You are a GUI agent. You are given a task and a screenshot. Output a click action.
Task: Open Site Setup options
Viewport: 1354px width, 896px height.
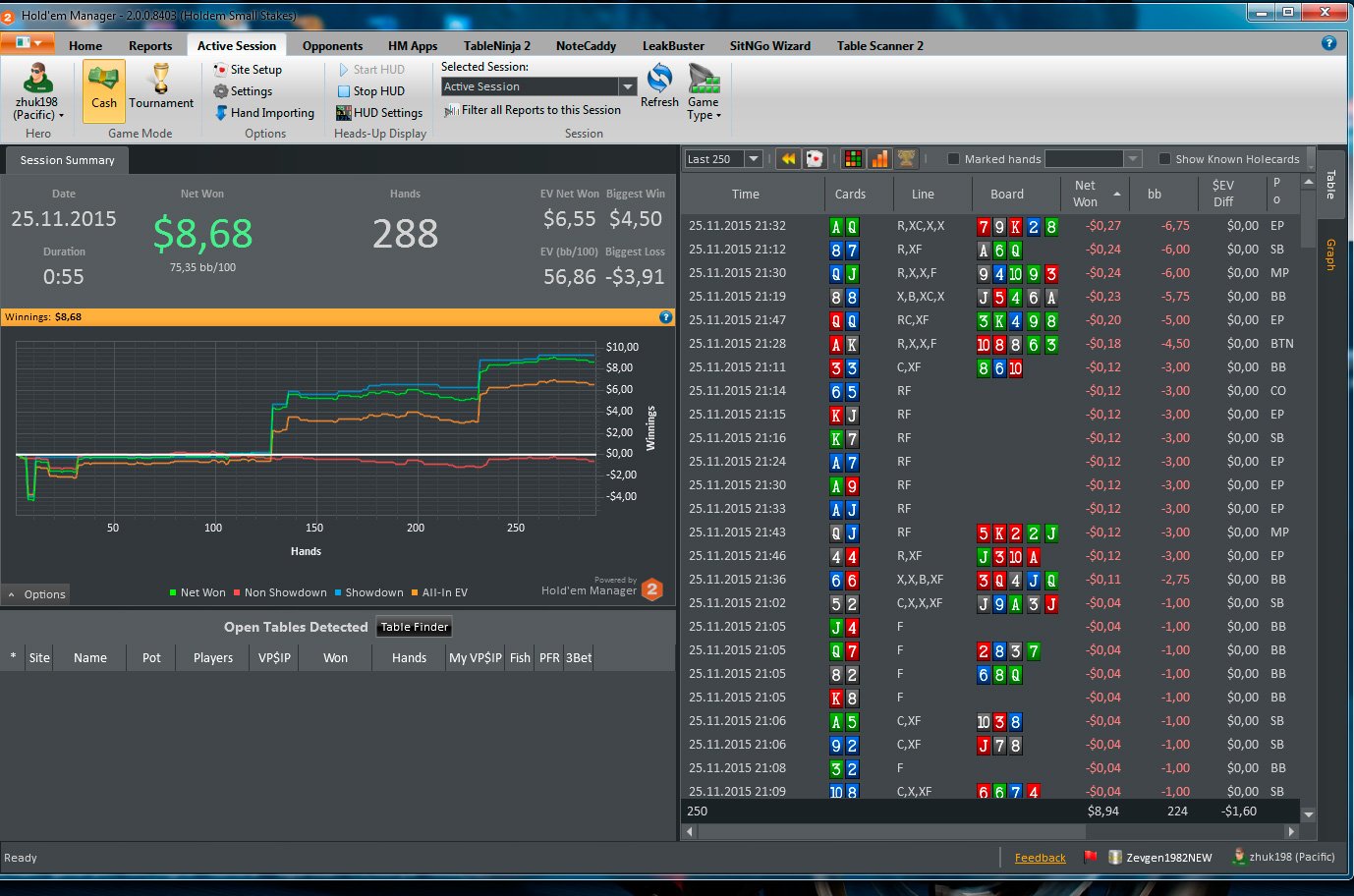click(248, 70)
